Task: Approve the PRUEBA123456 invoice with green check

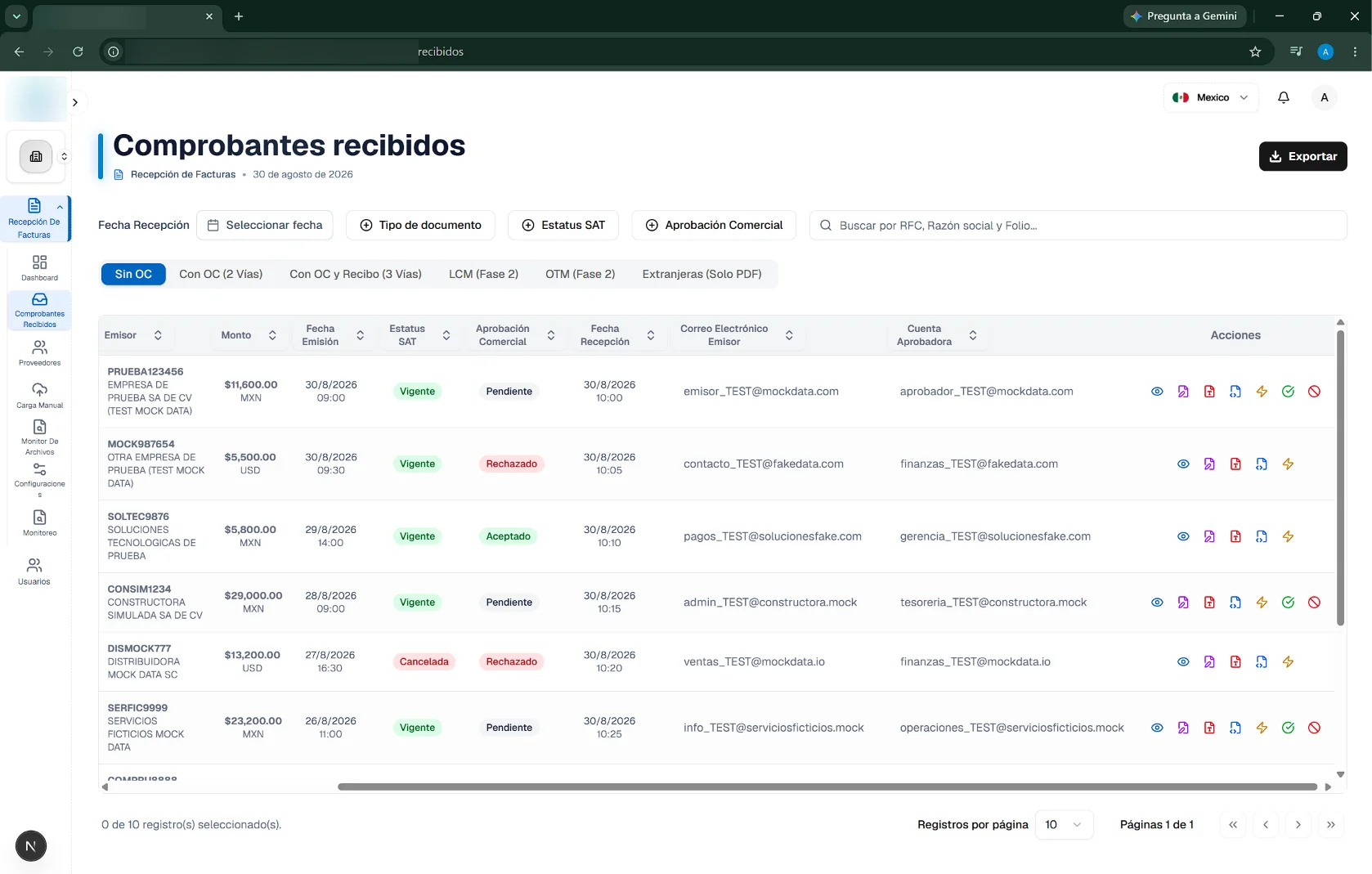Action: click(1288, 392)
